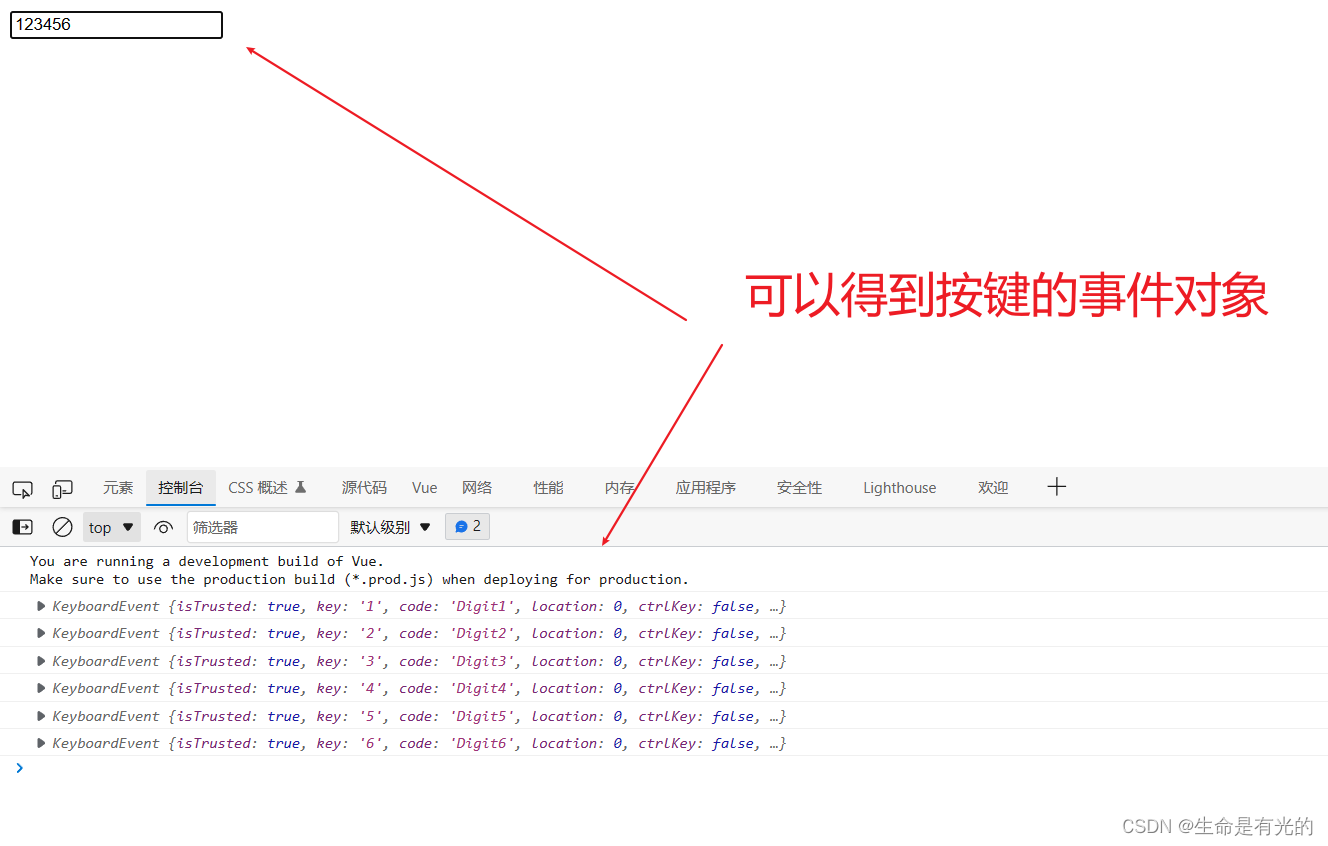Switch to the 源代码 tab

(x=364, y=488)
